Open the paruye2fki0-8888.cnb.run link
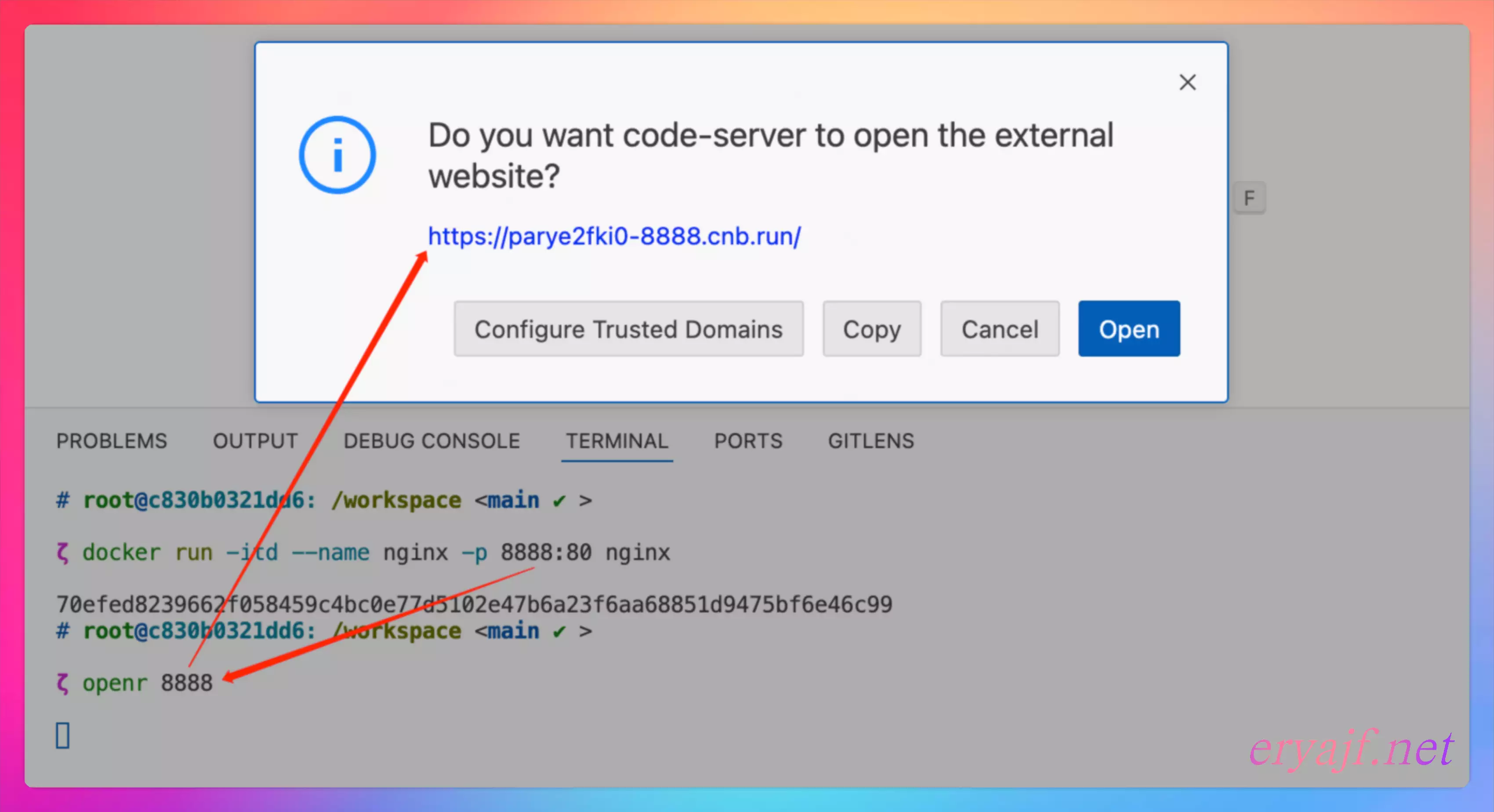The height and width of the screenshot is (812, 1494). pos(614,236)
